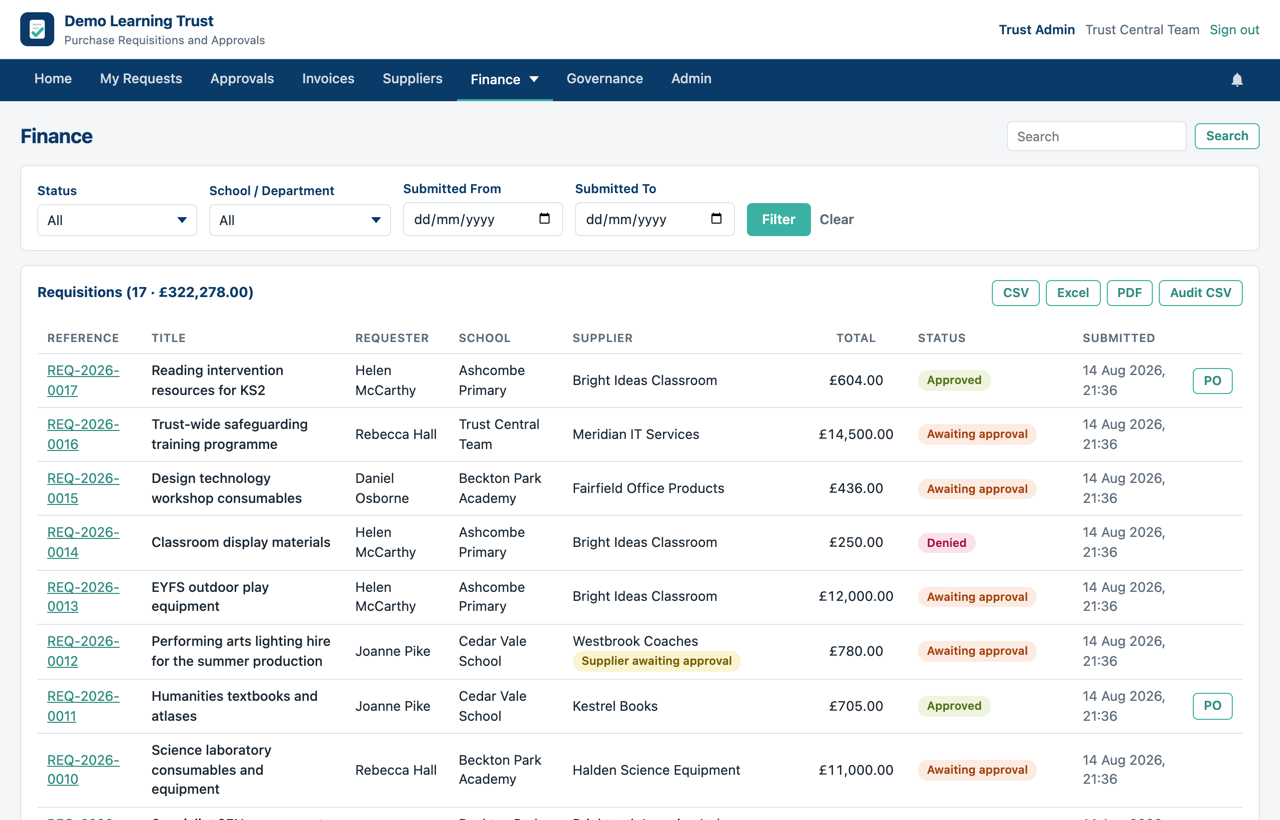
Task: Download the Audit CSV
Action: tap(1201, 293)
